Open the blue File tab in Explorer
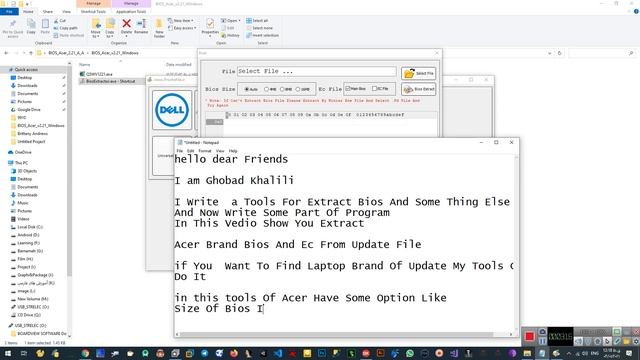The width and height of the screenshot is (640, 360). pos(9,12)
